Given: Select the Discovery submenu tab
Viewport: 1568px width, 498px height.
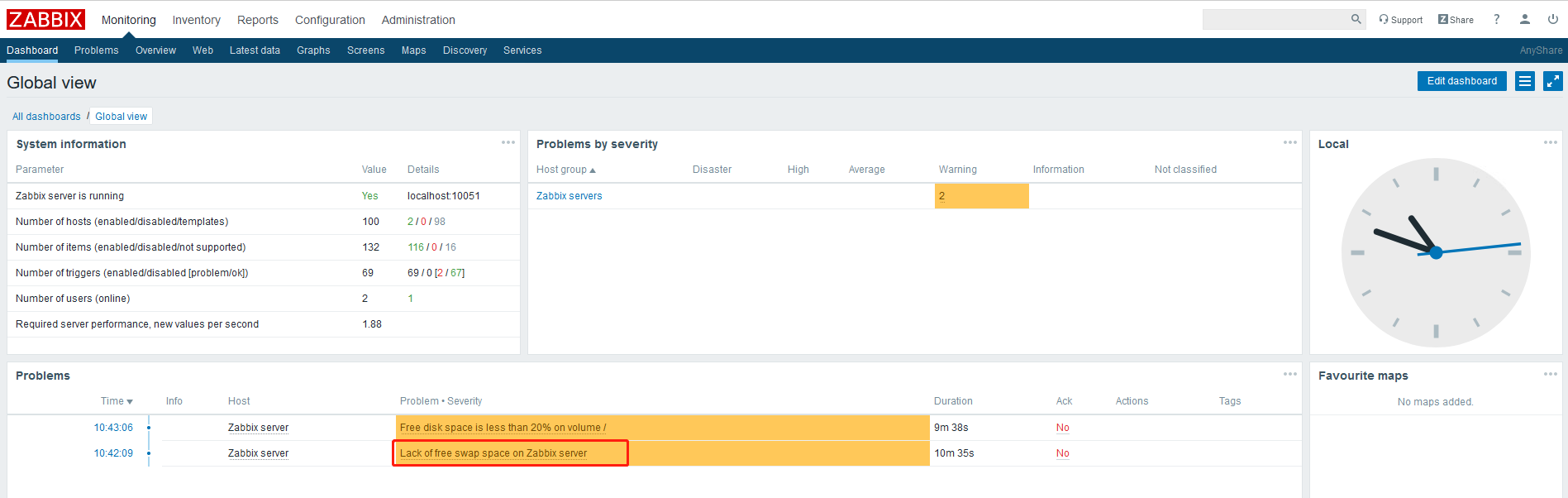Looking at the screenshot, I should click(465, 50).
